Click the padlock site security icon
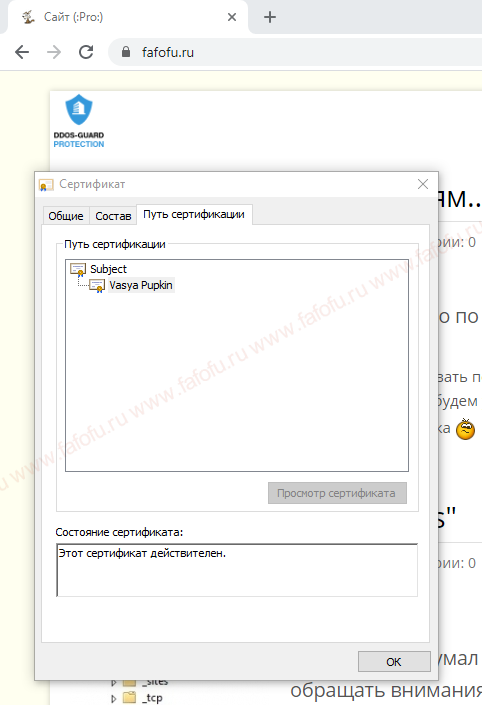482x705 pixels. [x=126, y=52]
